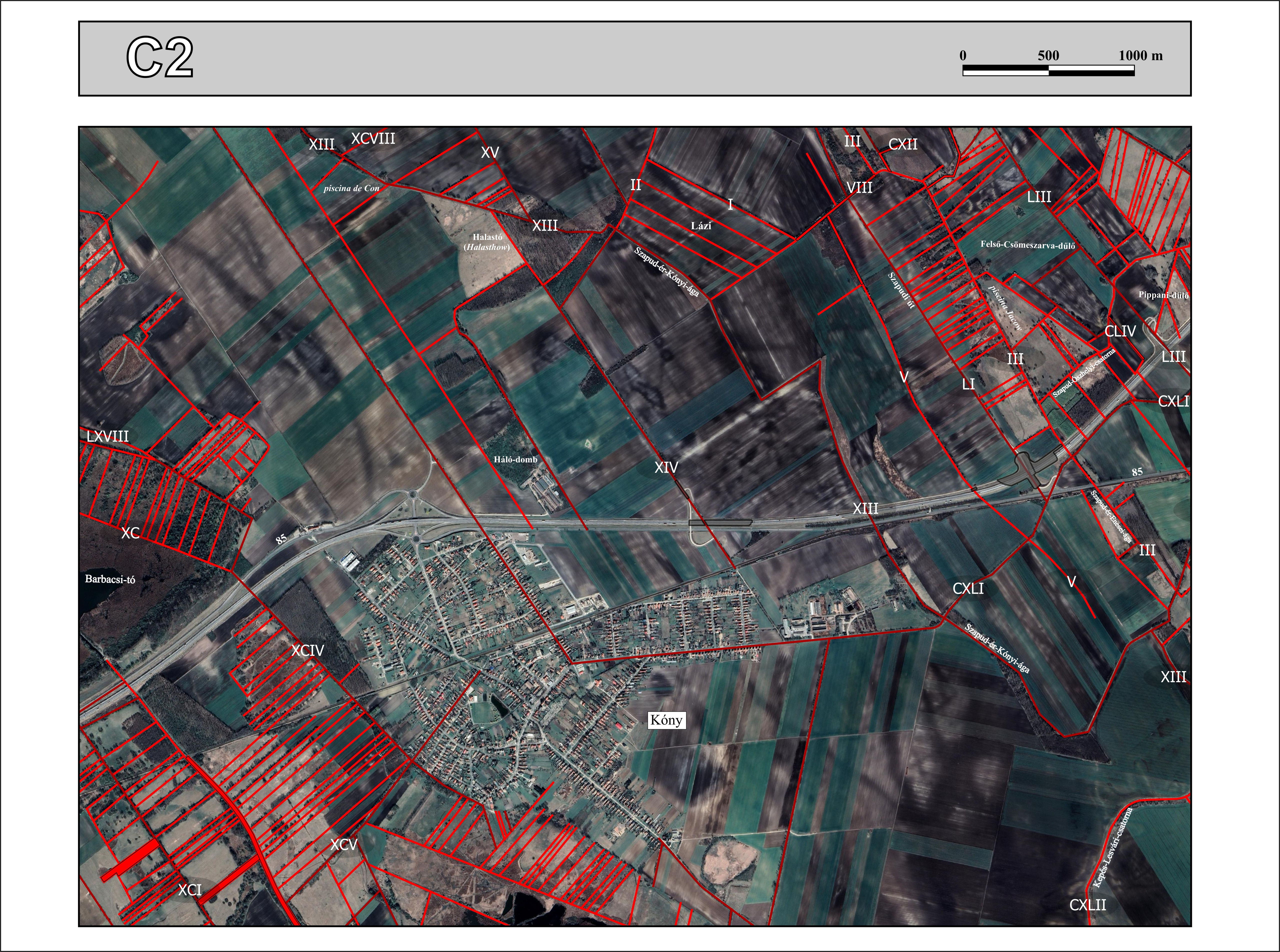Click the piscina de Con label
1280x952 pixels.
(x=351, y=188)
